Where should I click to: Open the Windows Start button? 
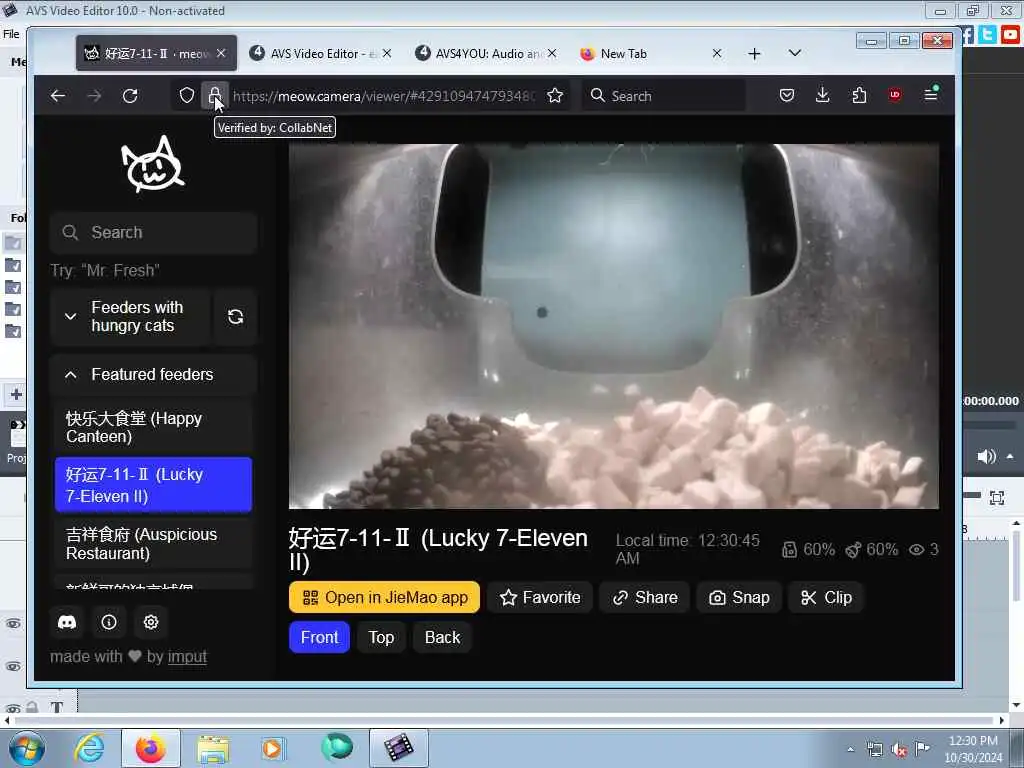tap(26, 748)
